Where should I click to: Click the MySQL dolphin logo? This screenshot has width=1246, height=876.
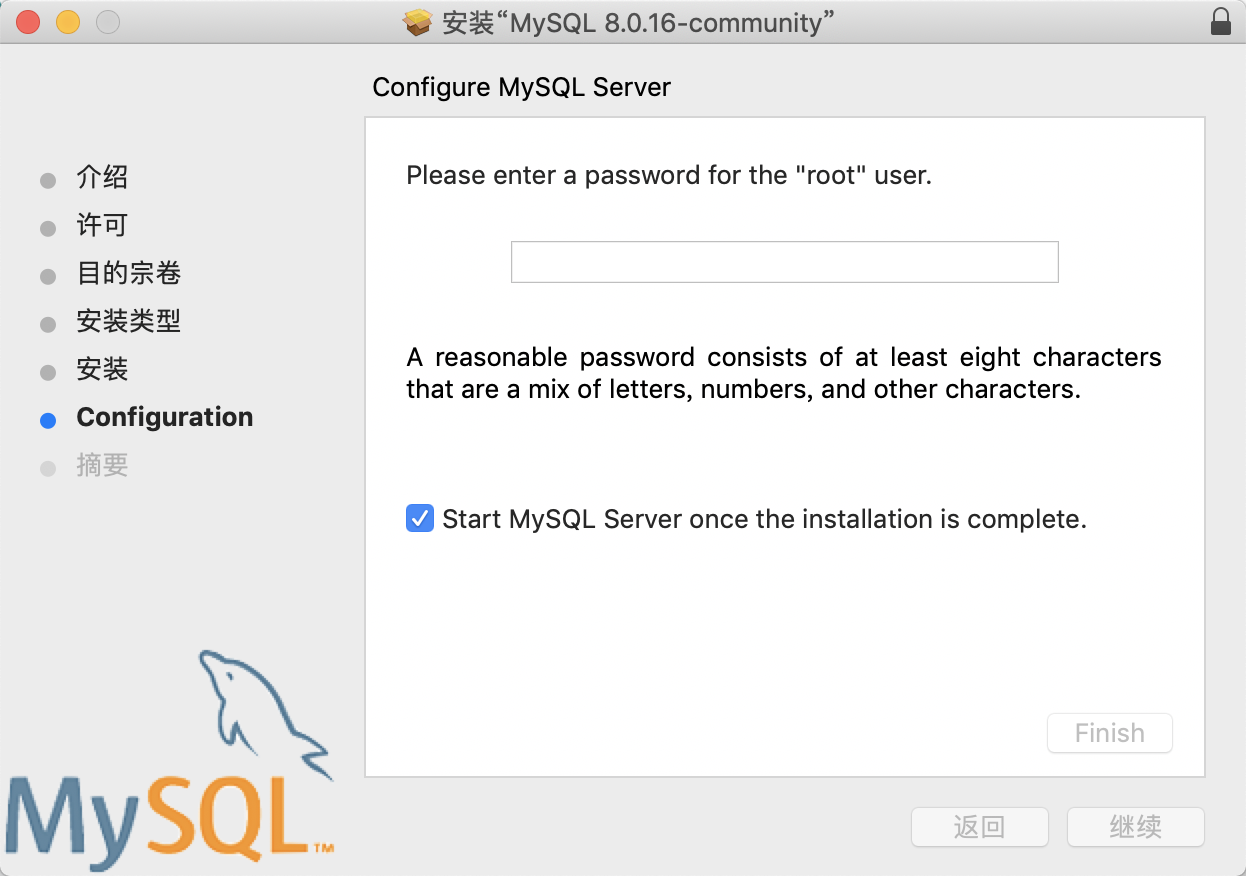(x=170, y=756)
